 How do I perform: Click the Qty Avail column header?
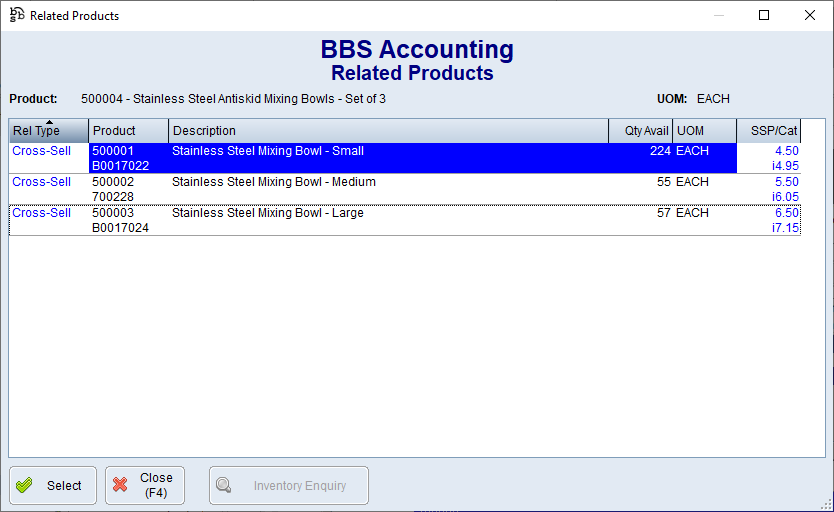tap(640, 131)
